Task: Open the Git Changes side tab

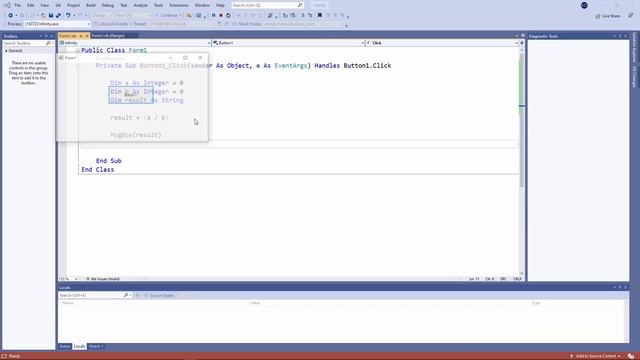Action: pos(634,77)
